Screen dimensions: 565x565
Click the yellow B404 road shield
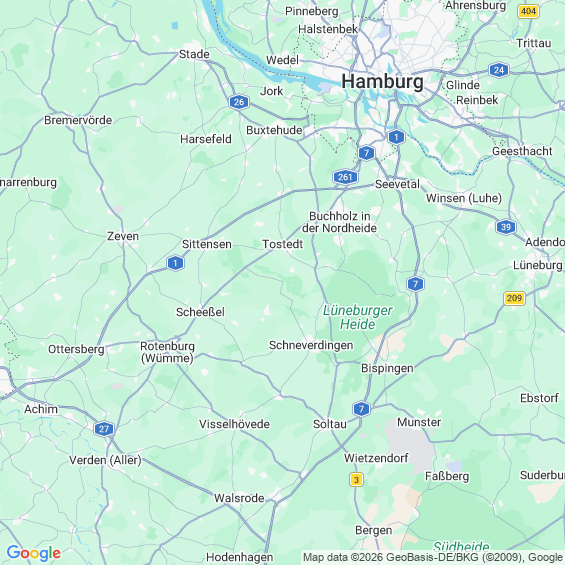click(529, 11)
